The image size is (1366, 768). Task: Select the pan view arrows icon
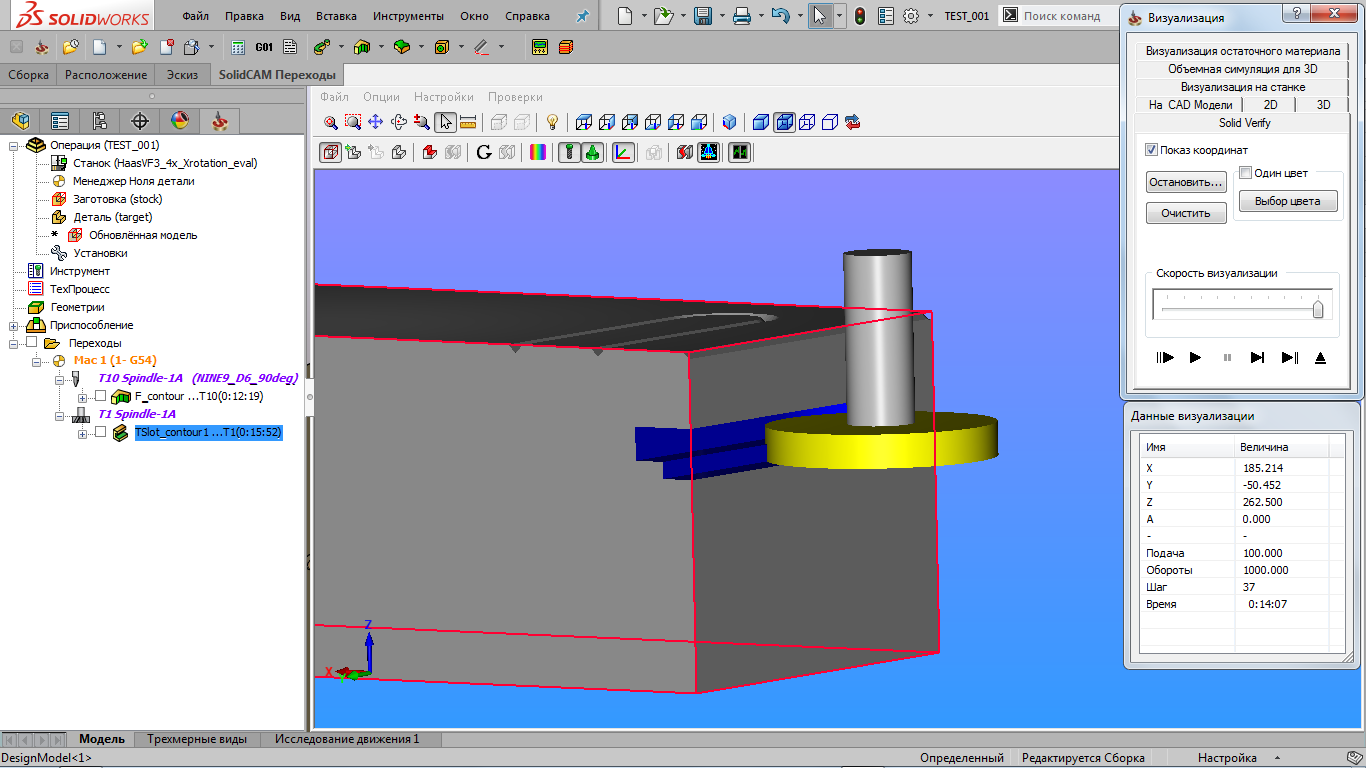click(x=376, y=122)
